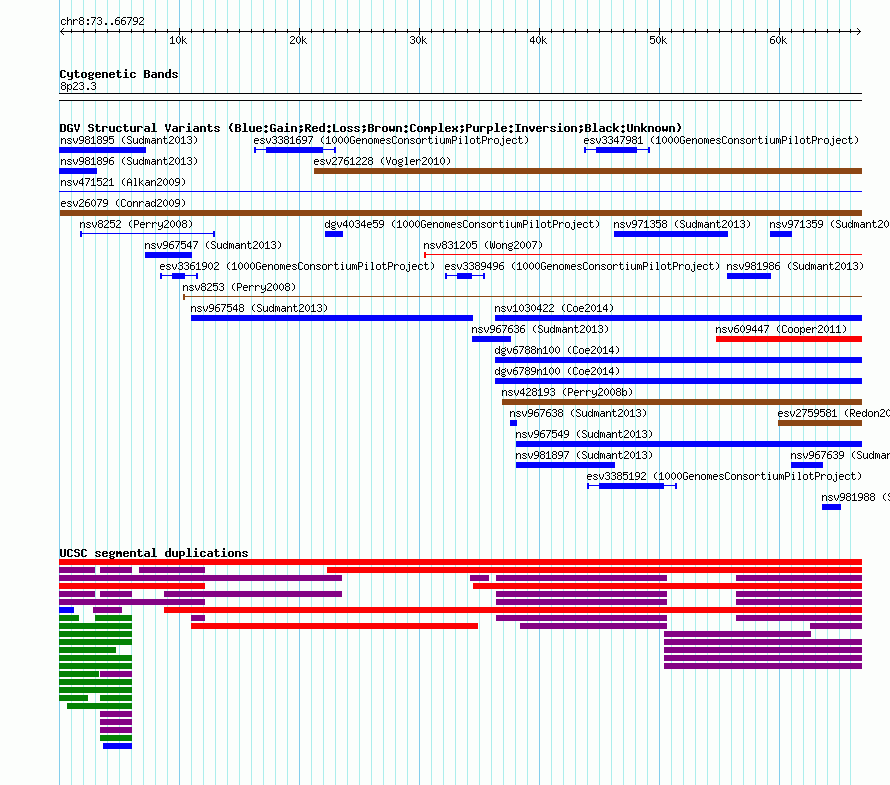This screenshot has height=785, width=890.
Task: Click the nsv981896 (Sudmant2013) label
Action: [129, 161]
